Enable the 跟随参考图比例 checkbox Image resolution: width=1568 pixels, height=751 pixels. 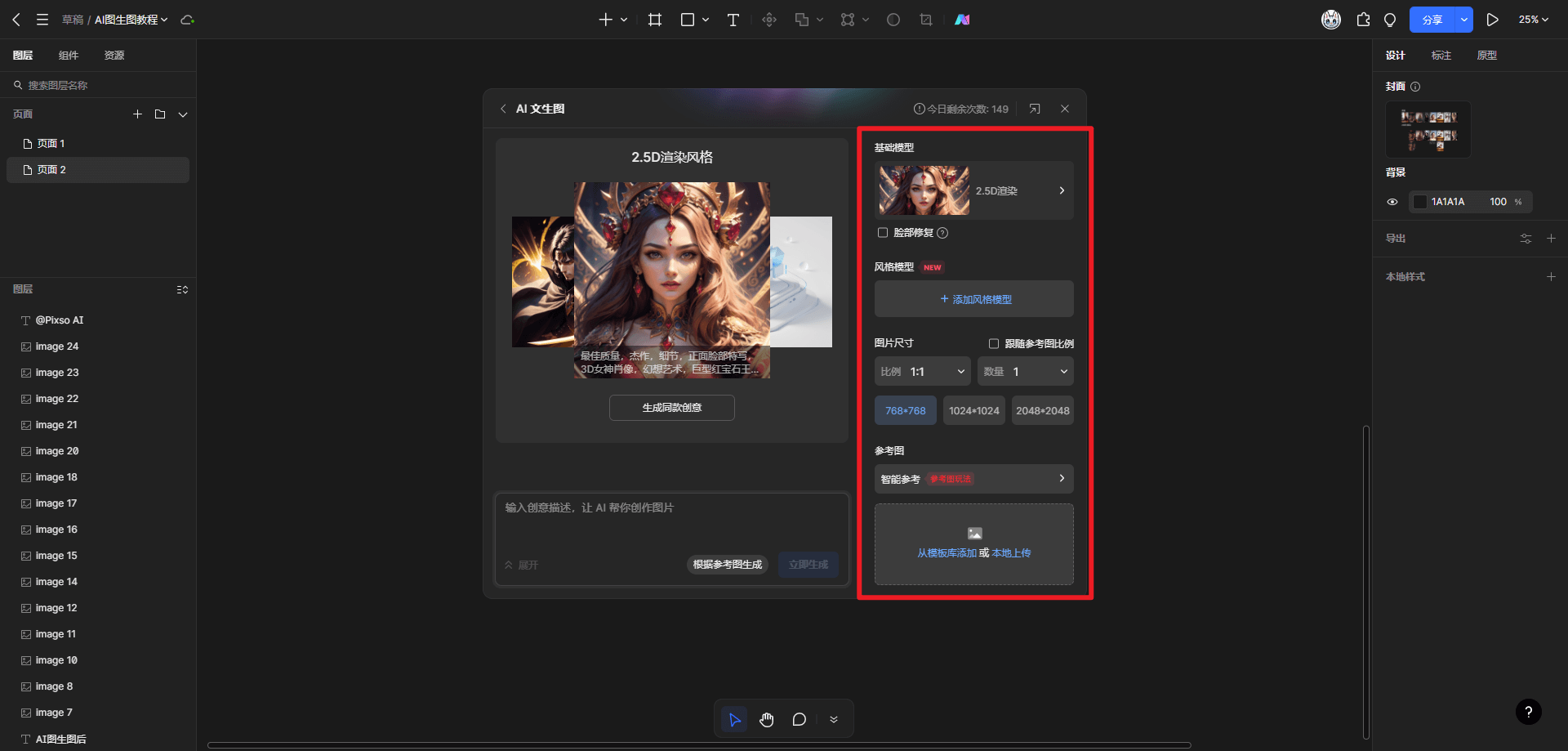(x=994, y=344)
